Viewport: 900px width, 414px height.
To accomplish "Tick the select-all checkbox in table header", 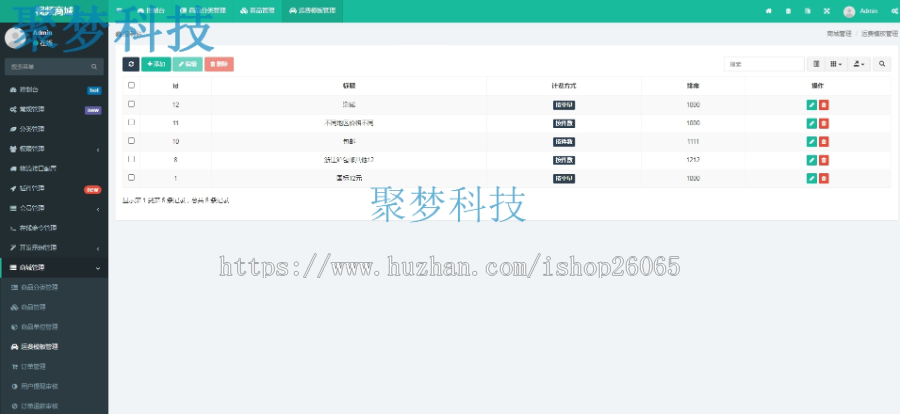I will tap(131, 86).
